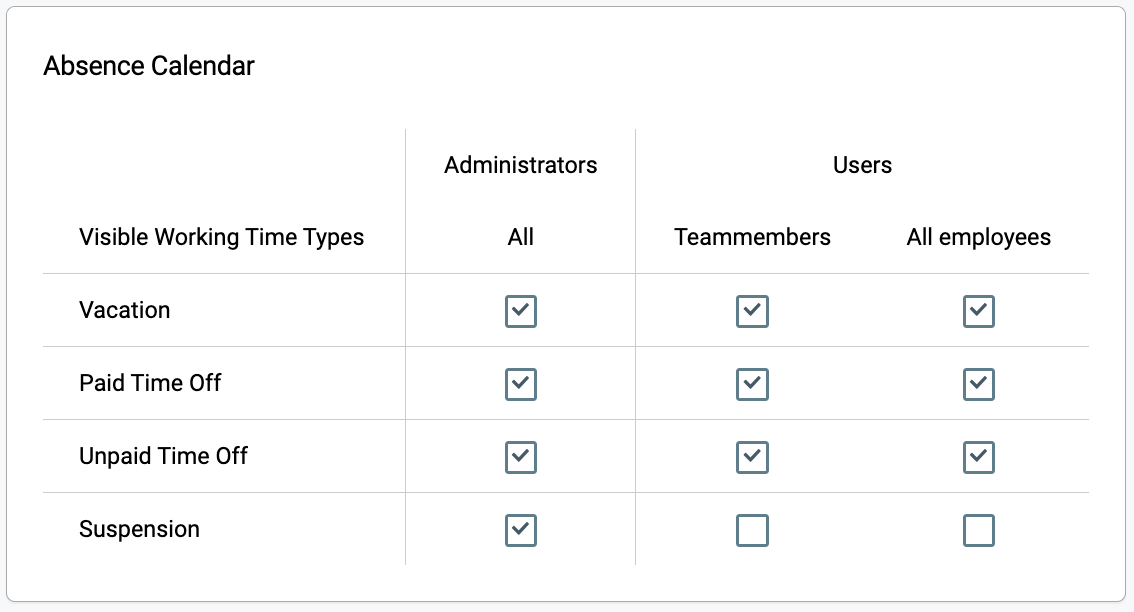Screen dimensions: 1134x612
Task: Disable Unpaid Time Off for Administrators
Action: coord(521,457)
